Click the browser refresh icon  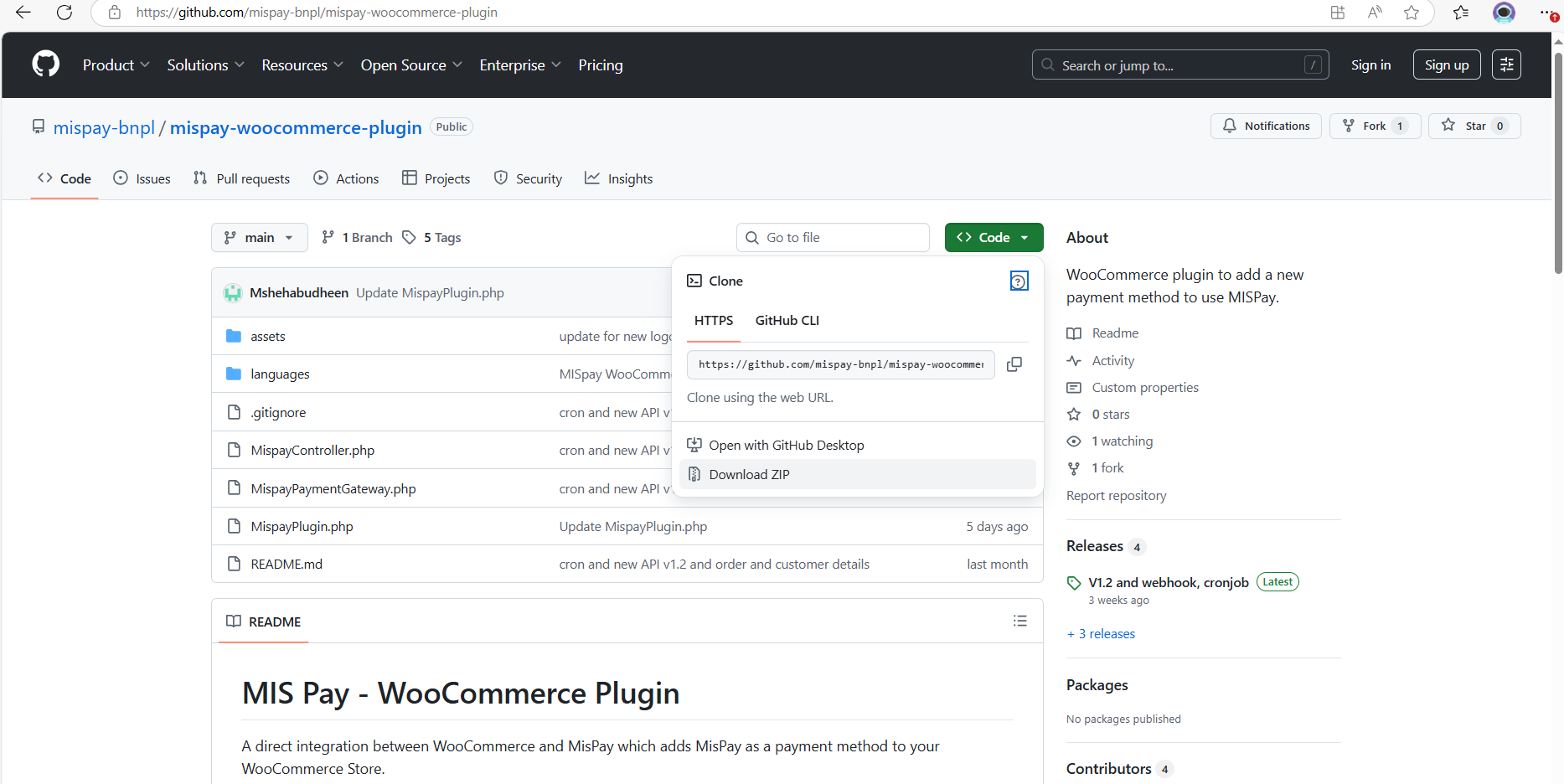click(65, 13)
